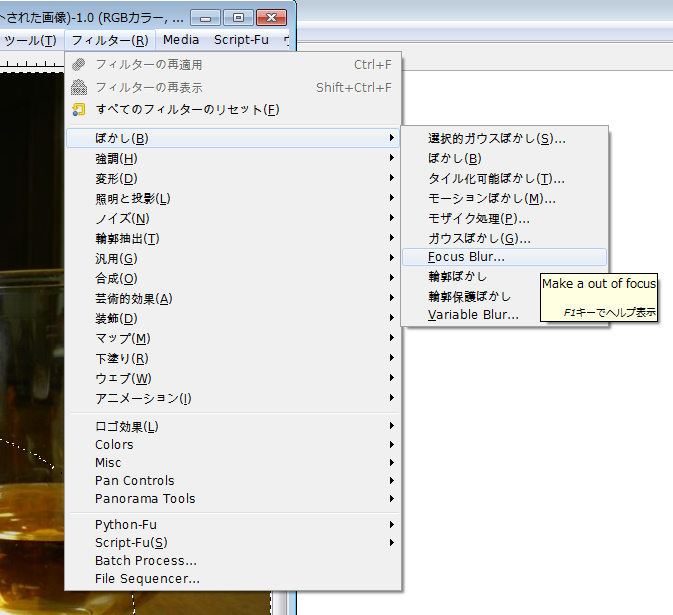Screen dimensions: 673x615
Task: Expand the 強調 submenu
Action: pos(116,159)
